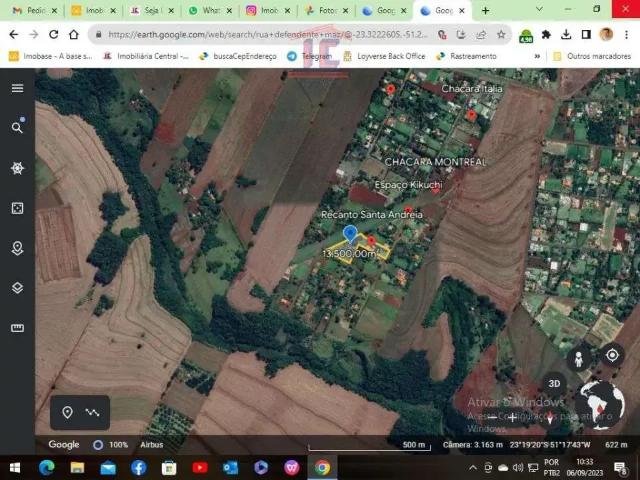Expand hidden bookmarks chevron

click(537, 56)
